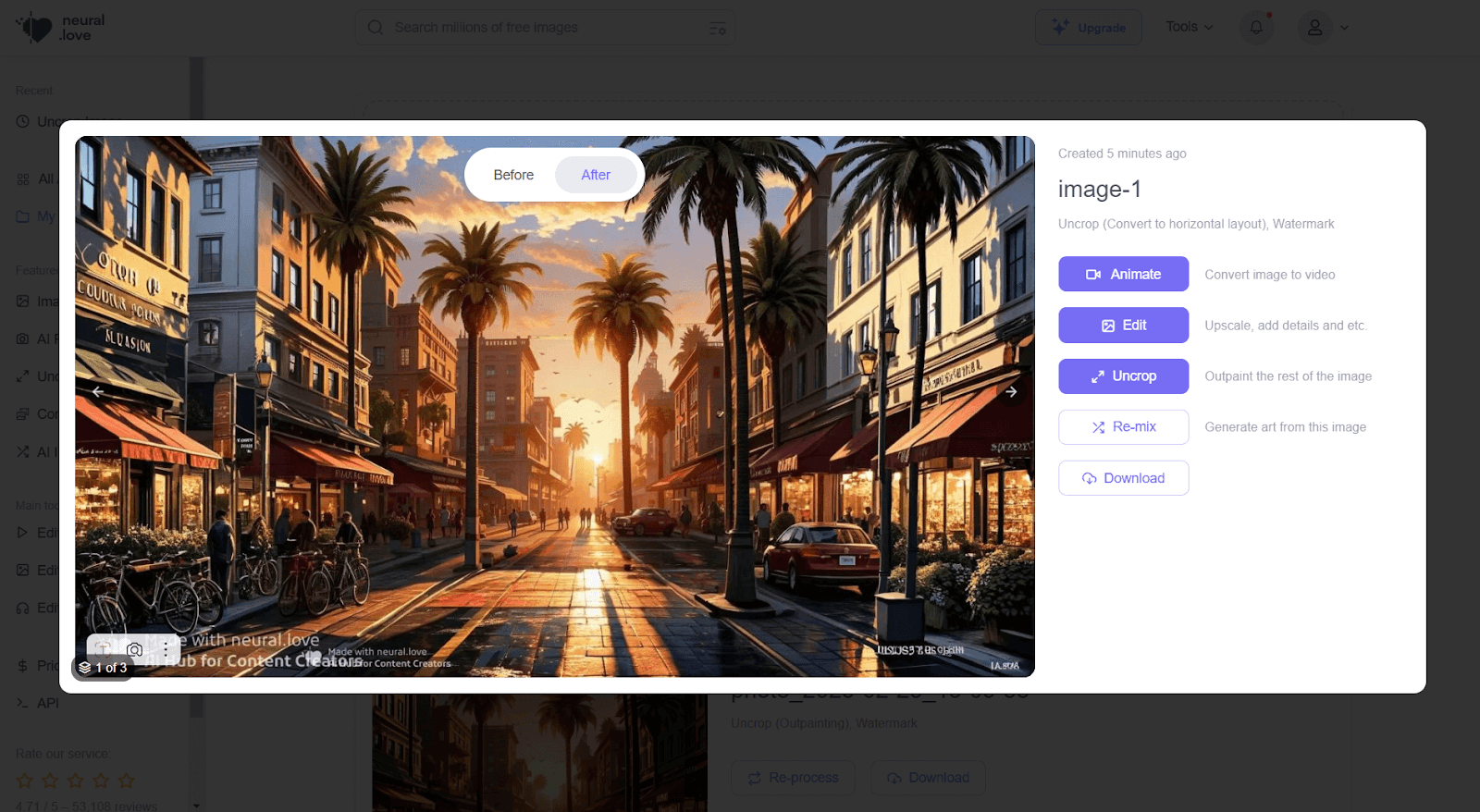The width and height of the screenshot is (1480, 812).
Task: Click the headphones icon in the sidebar
Action: (23, 608)
